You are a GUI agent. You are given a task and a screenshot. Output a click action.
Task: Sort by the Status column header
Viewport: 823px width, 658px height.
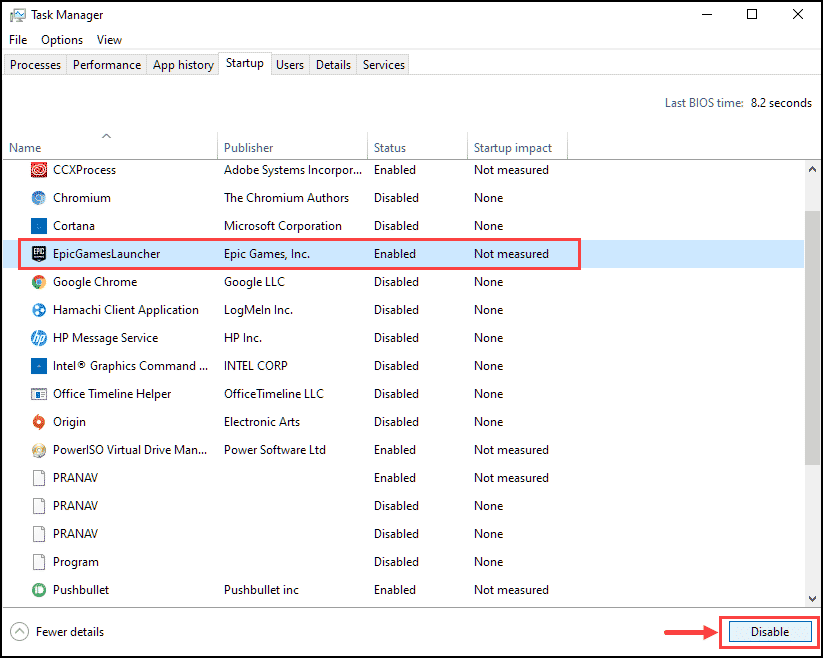417,146
